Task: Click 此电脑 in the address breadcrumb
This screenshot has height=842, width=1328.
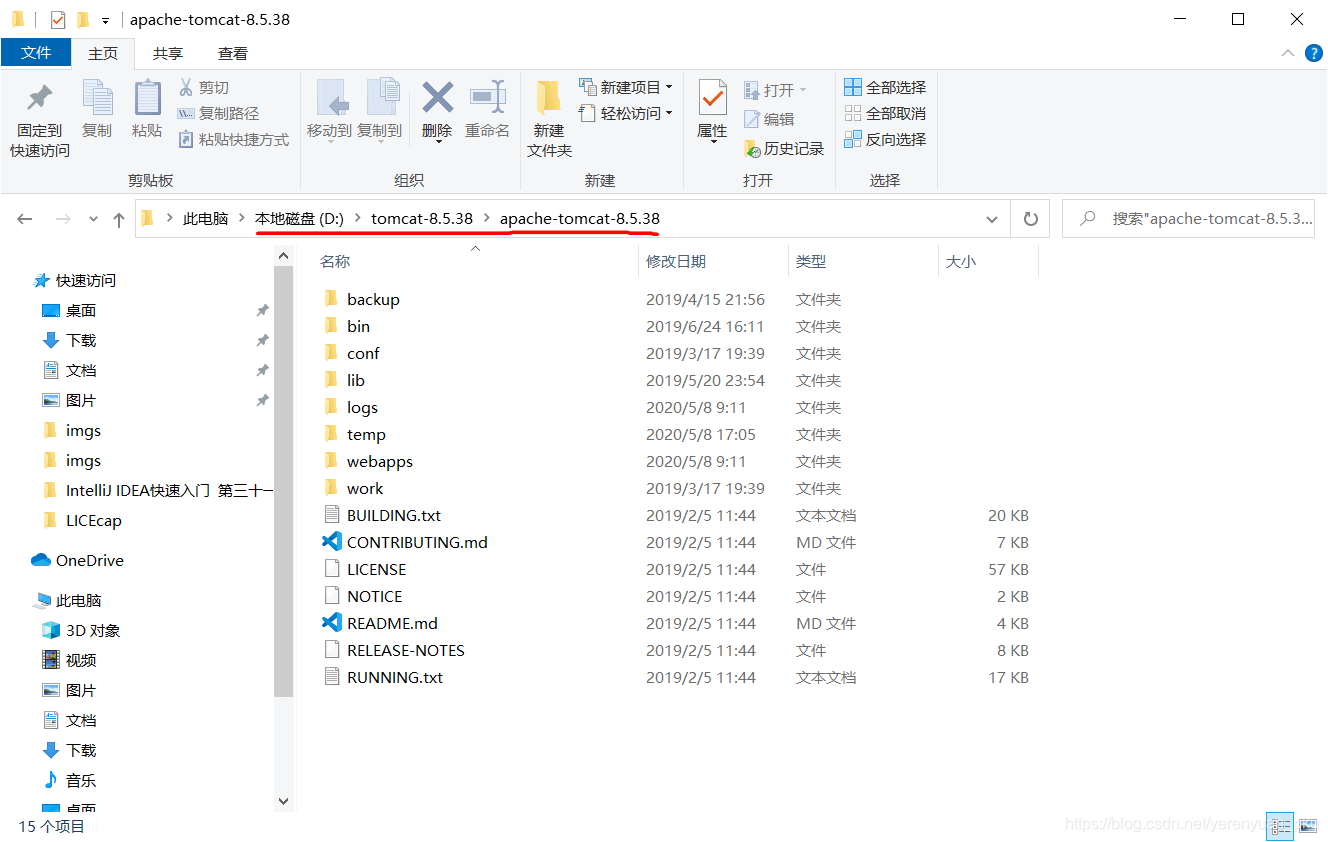Action: click(205, 219)
